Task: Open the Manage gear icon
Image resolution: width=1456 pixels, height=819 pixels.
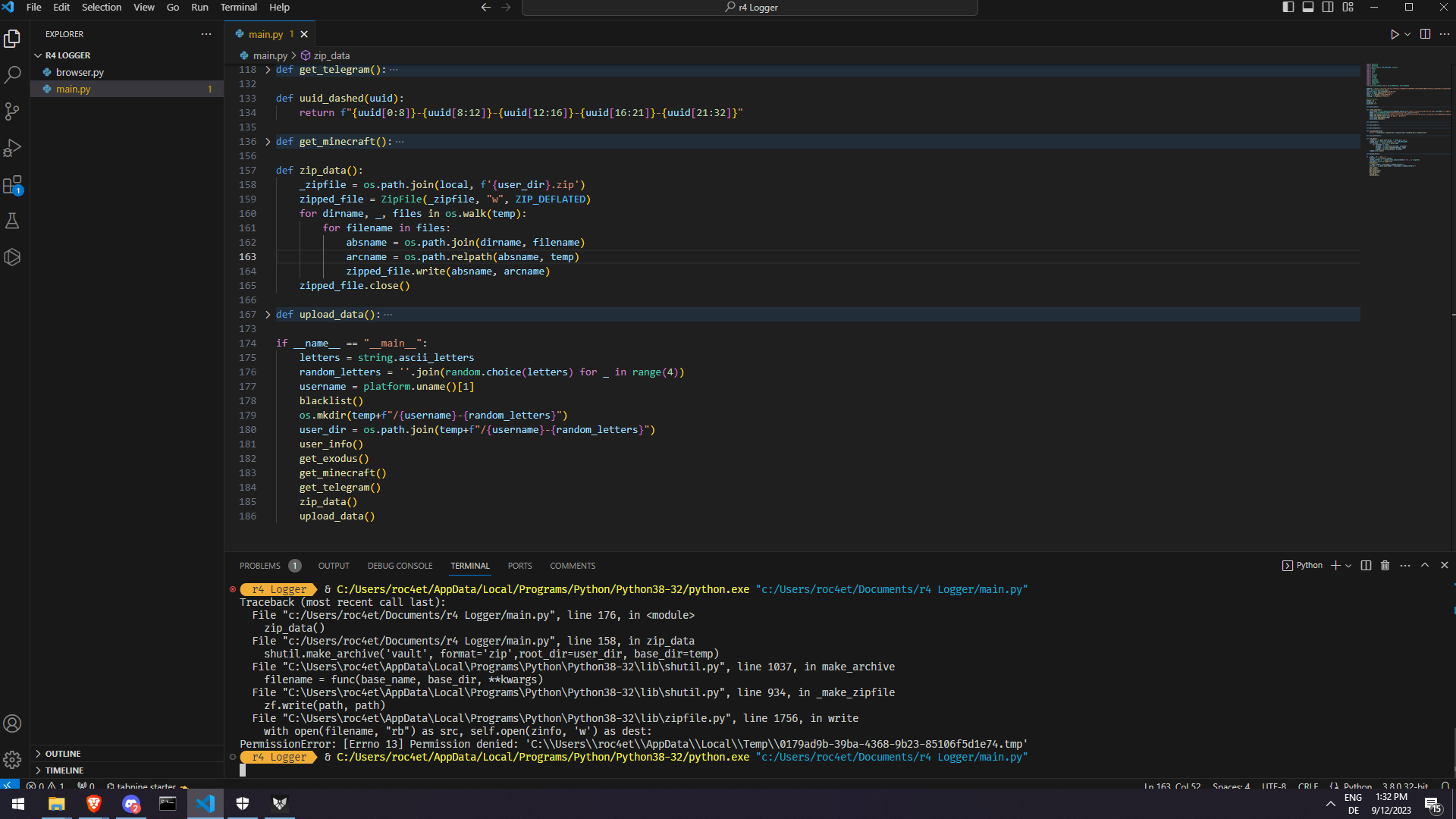Action: coord(12,759)
